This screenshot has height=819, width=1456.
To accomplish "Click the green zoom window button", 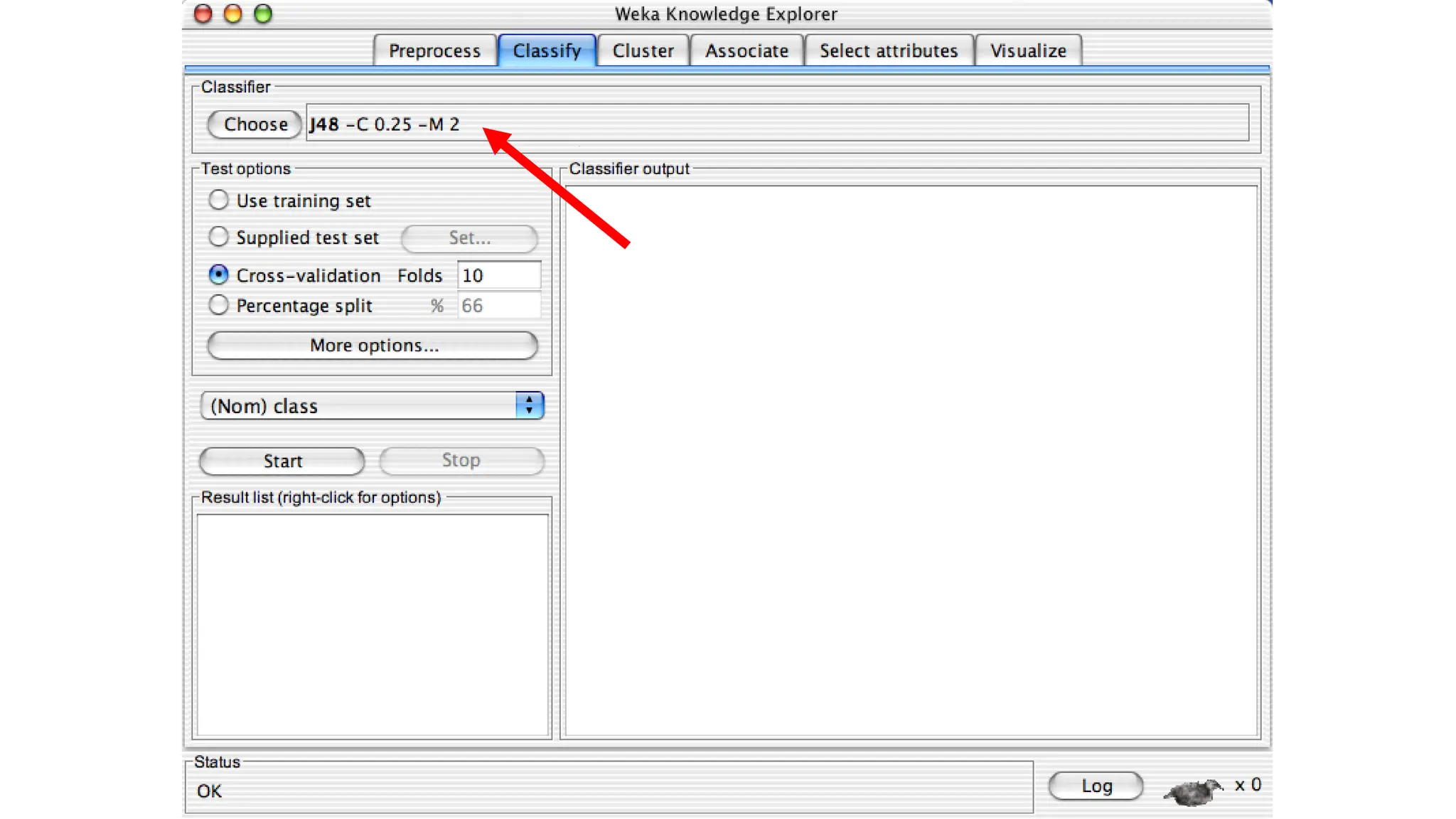I will pyautogui.click(x=263, y=14).
